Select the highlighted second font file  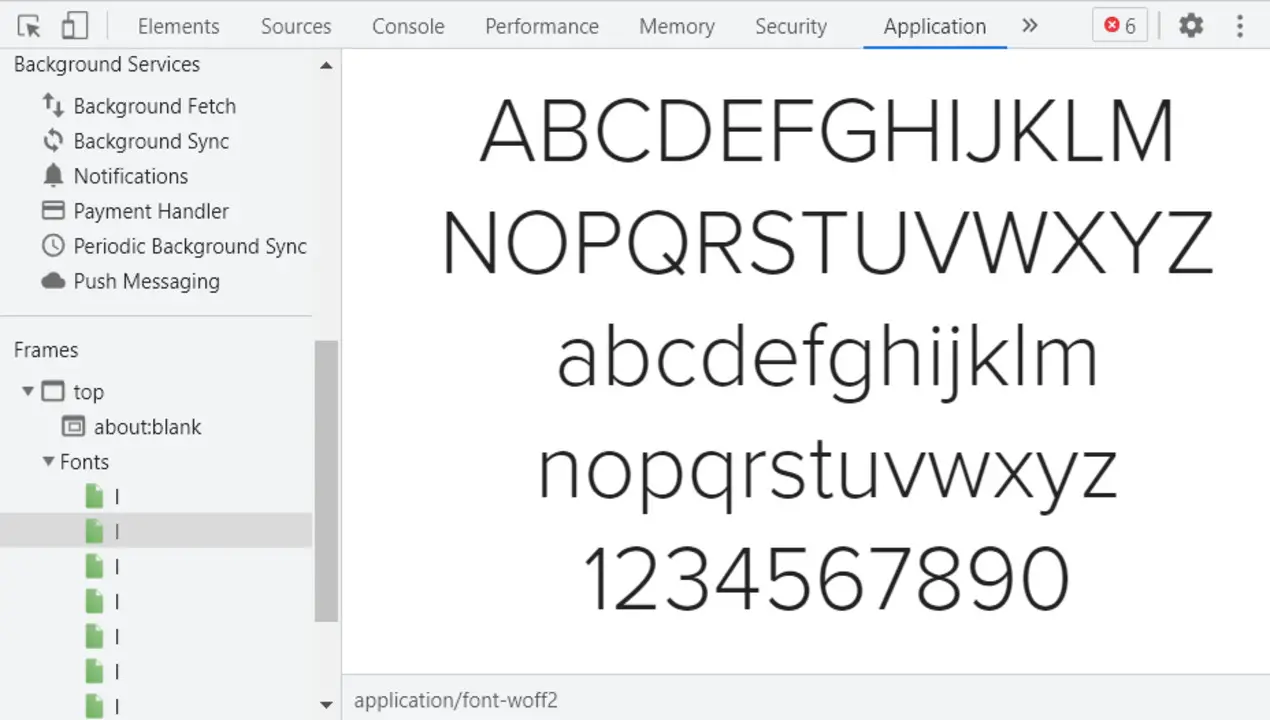click(156, 531)
